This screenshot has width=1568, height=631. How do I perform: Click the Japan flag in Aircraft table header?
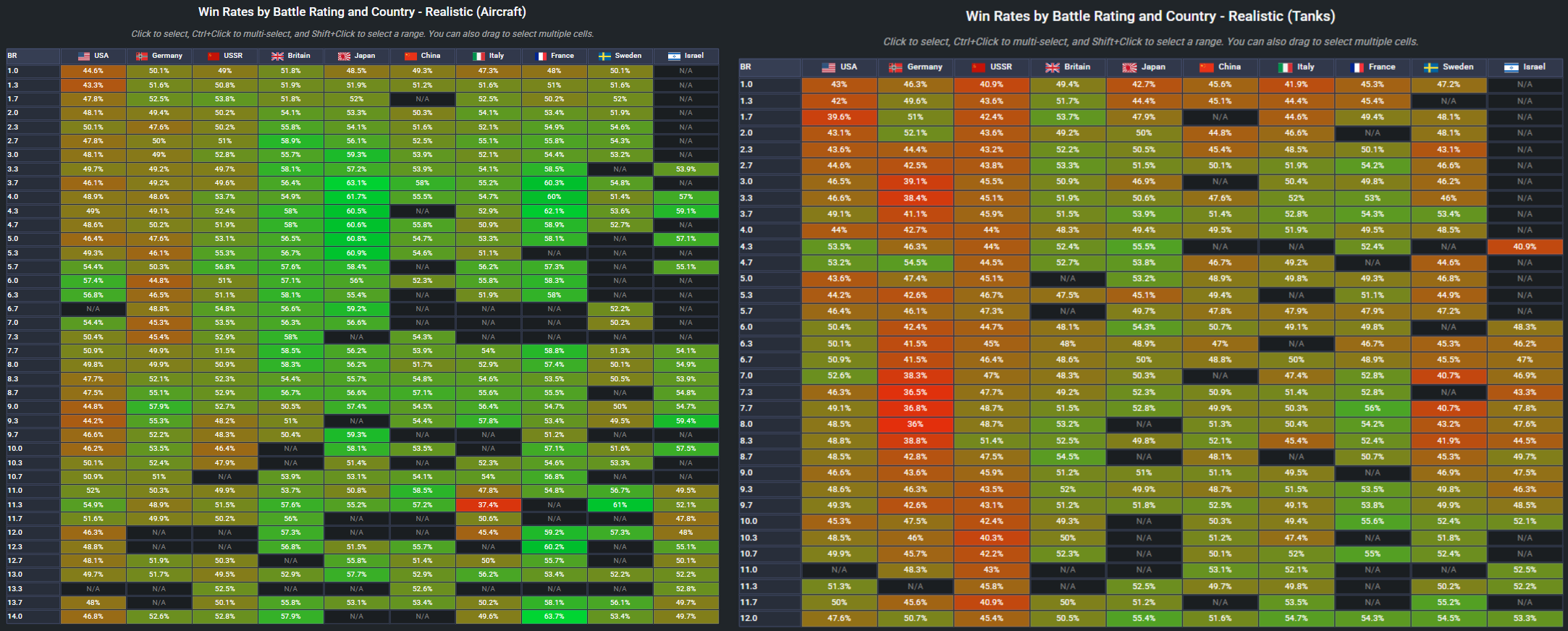point(343,56)
